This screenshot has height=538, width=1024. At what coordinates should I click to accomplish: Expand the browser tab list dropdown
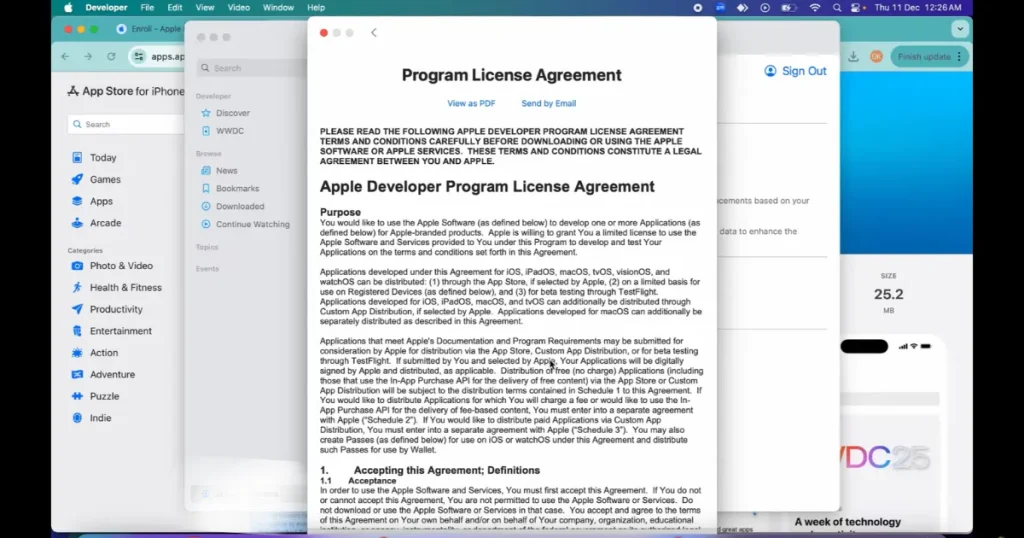[x=959, y=29]
